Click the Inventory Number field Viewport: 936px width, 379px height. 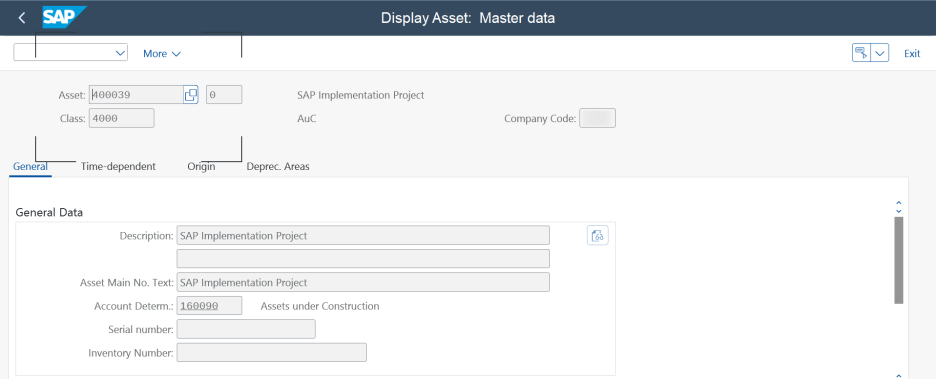point(272,353)
